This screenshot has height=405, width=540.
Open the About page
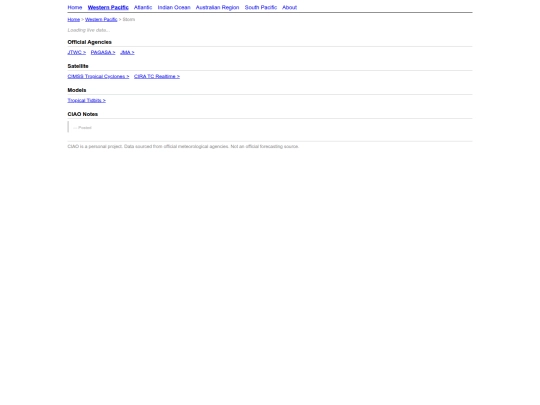289,7
